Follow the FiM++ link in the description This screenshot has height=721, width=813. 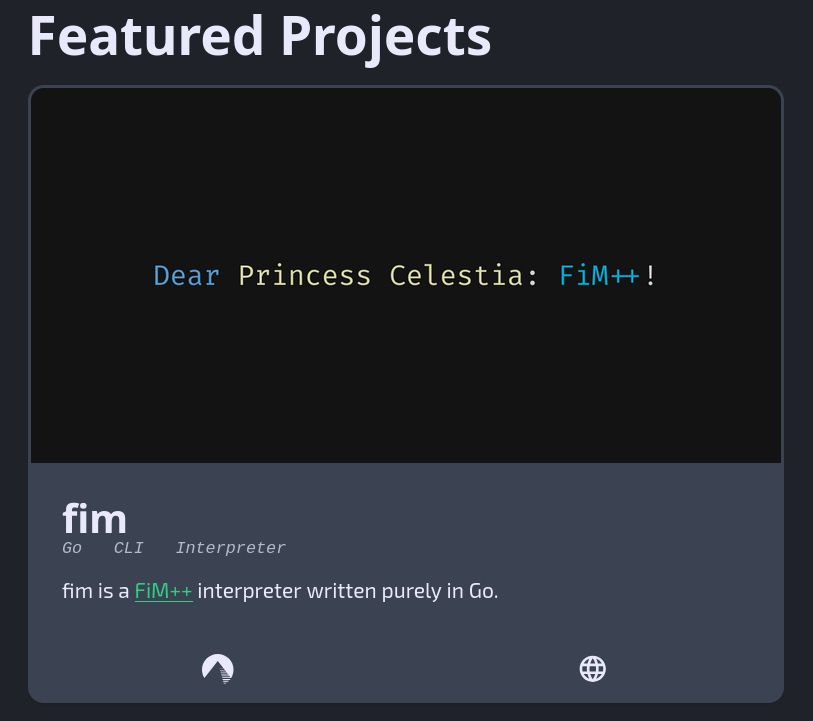(163, 590)
